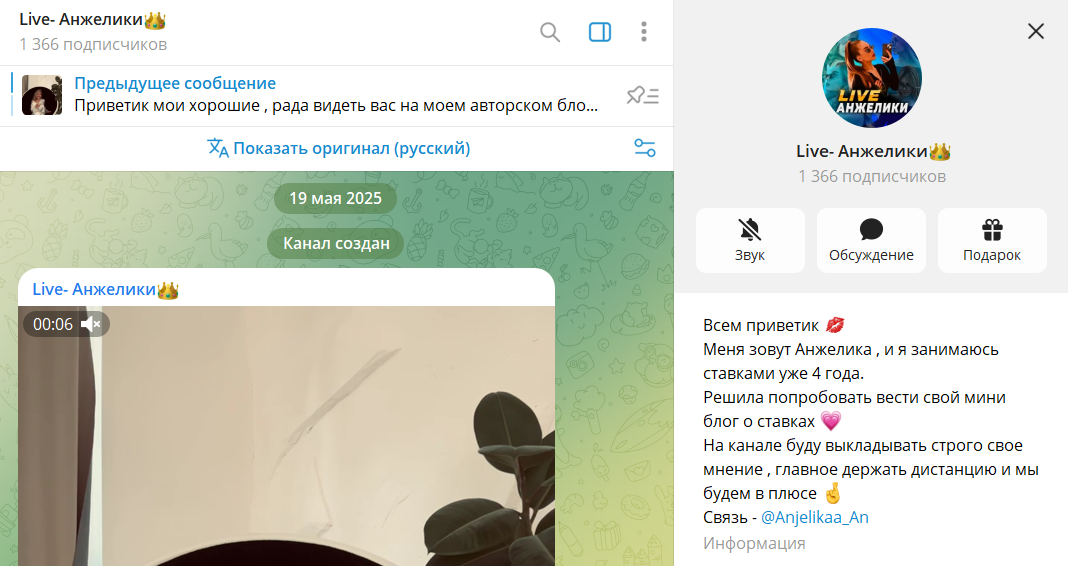The height and width of the screenshot is (566, 1068).
Task: Click the translate icon in translation bar
Action: click(x=217, y=148)
